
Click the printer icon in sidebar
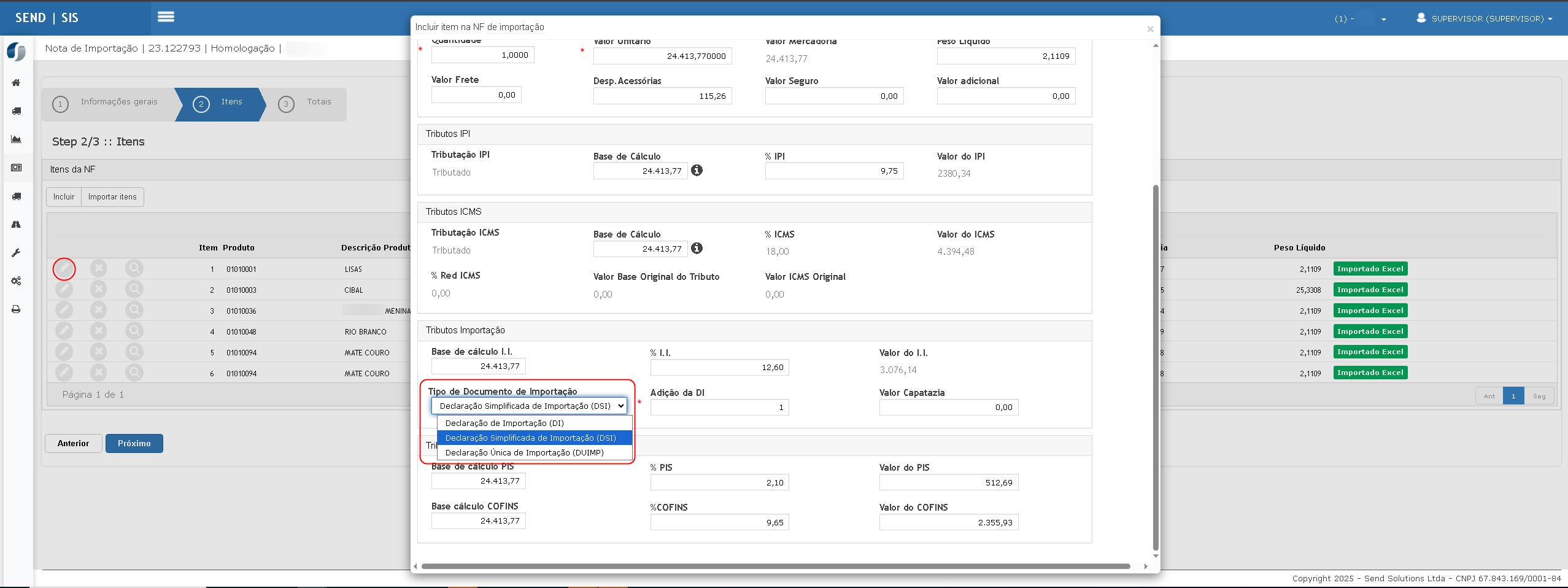(16, 309)
